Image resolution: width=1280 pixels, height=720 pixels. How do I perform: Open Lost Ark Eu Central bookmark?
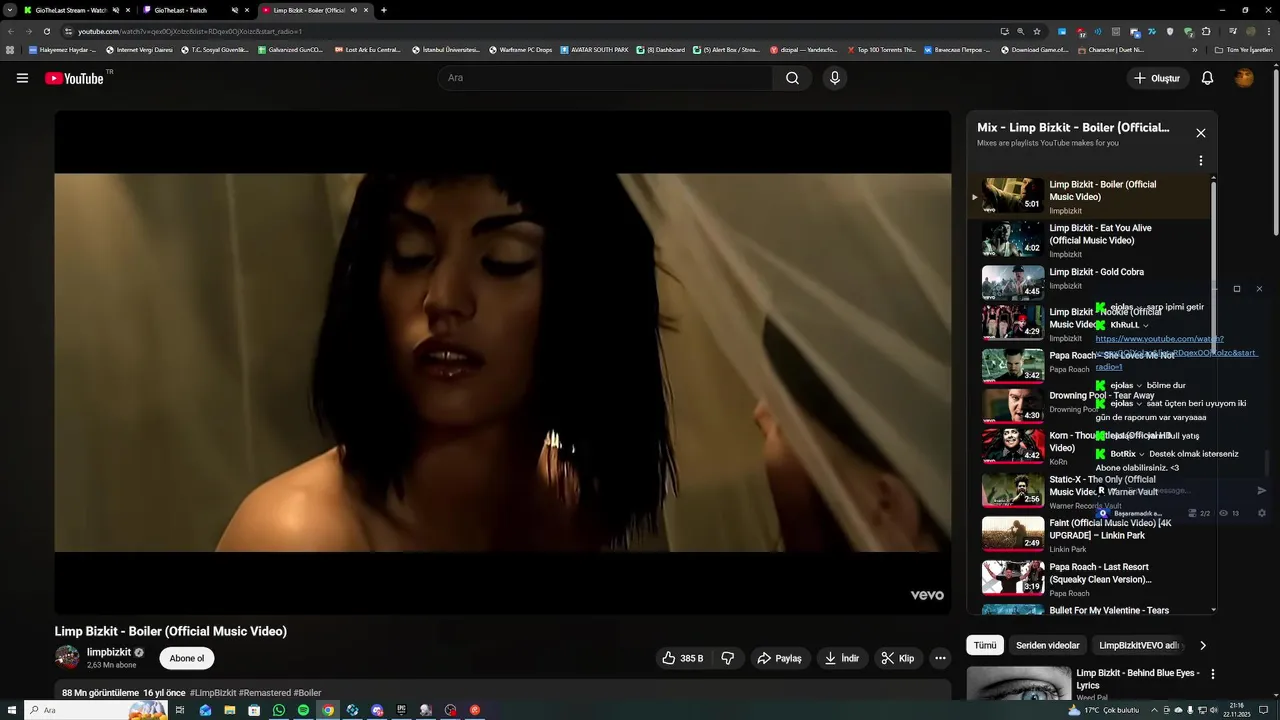click(368, 49)
